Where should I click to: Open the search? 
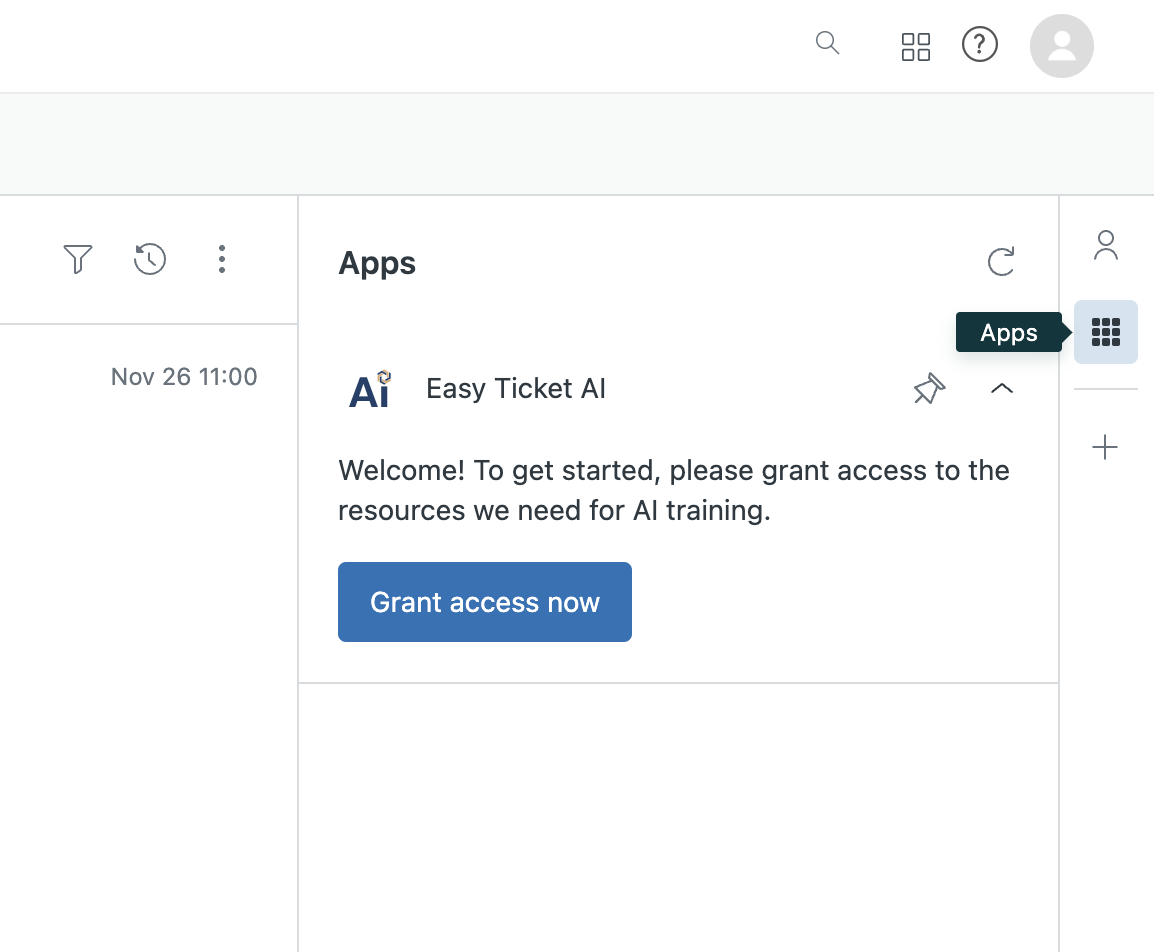(827, 43)
